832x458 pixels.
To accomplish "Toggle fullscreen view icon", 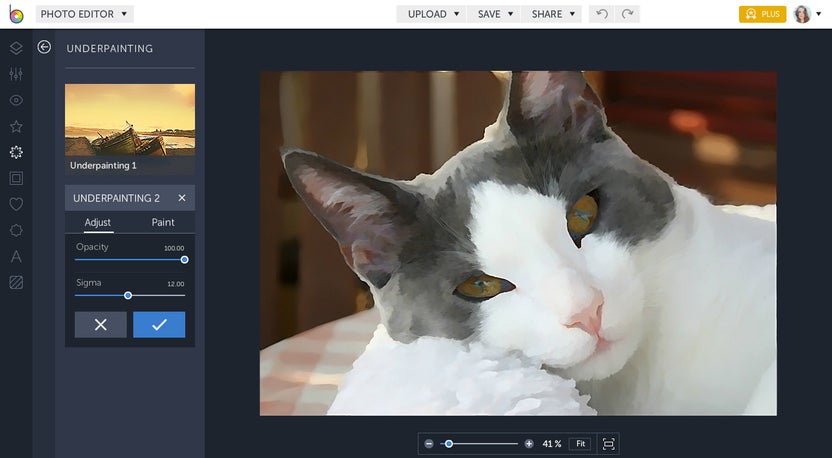I will coord(609,444).
